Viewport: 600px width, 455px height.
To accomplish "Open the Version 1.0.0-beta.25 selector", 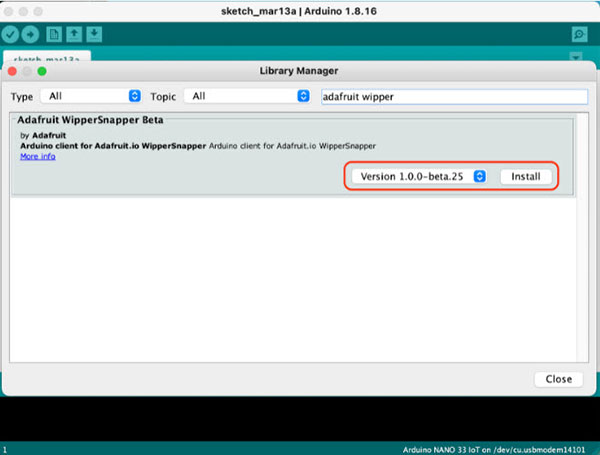I will tap(419, 176).
